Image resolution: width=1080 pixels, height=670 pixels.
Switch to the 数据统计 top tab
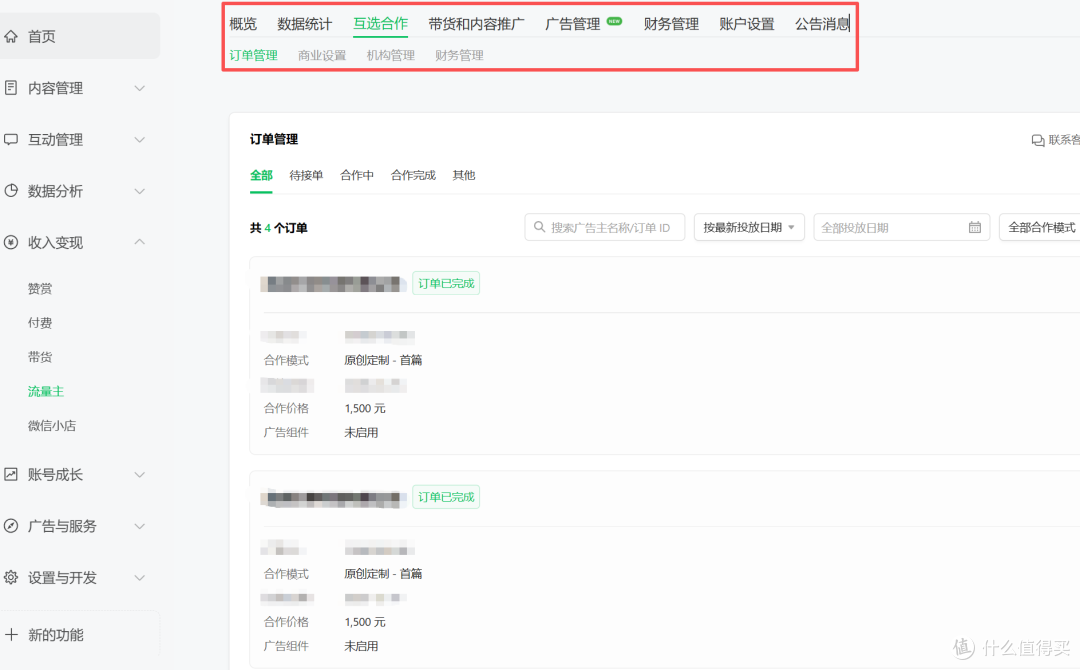click(304, 24)
